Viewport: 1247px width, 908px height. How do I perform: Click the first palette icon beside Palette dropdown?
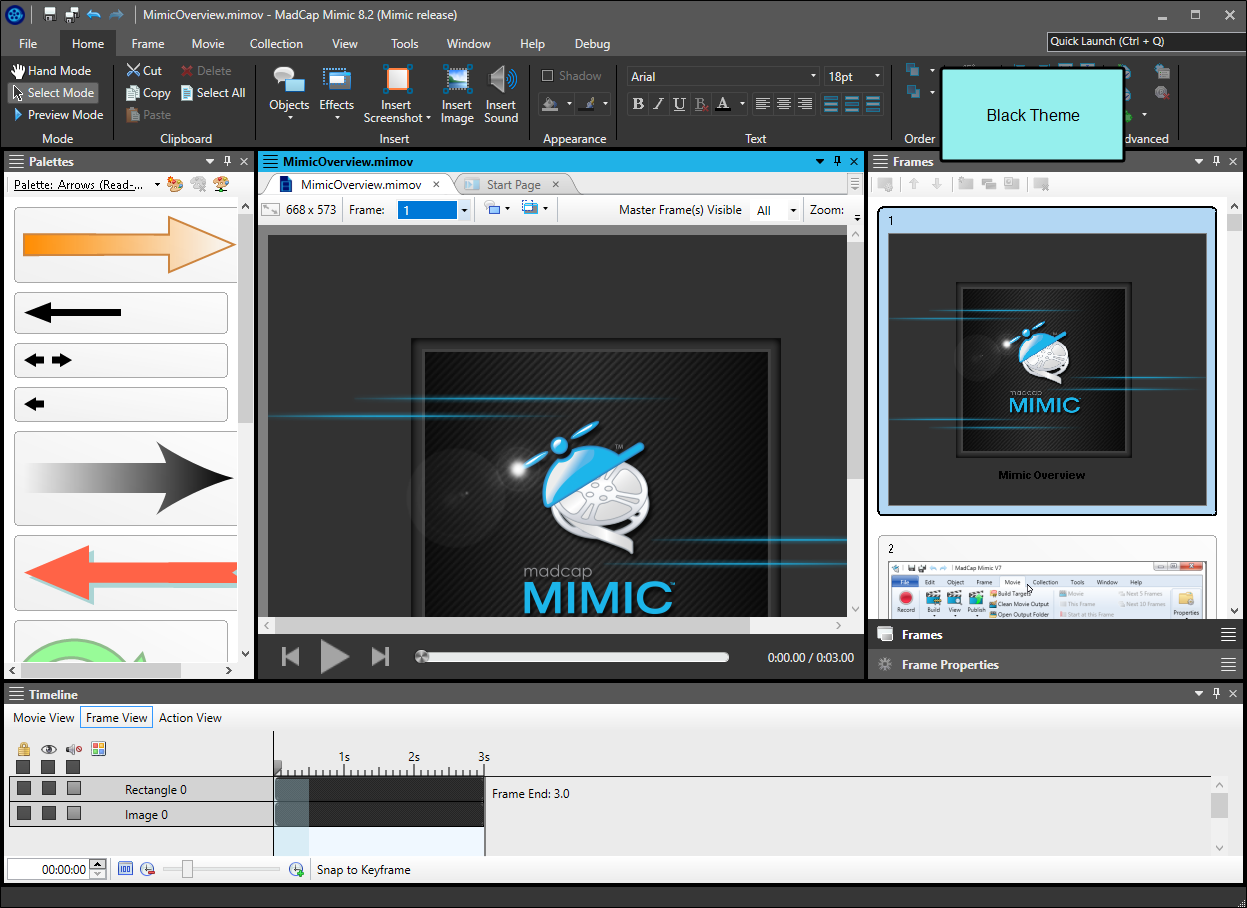(x=175, y=184)
